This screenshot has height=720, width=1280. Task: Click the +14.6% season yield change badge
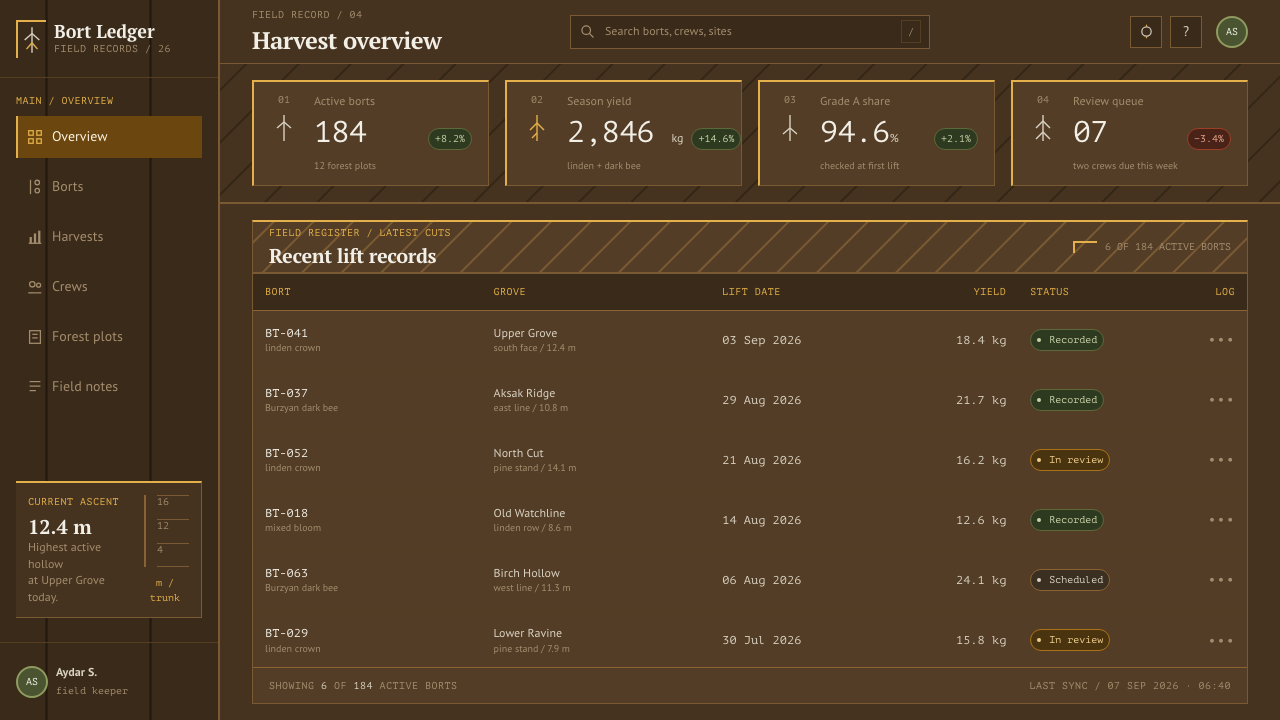coord(716,139)
